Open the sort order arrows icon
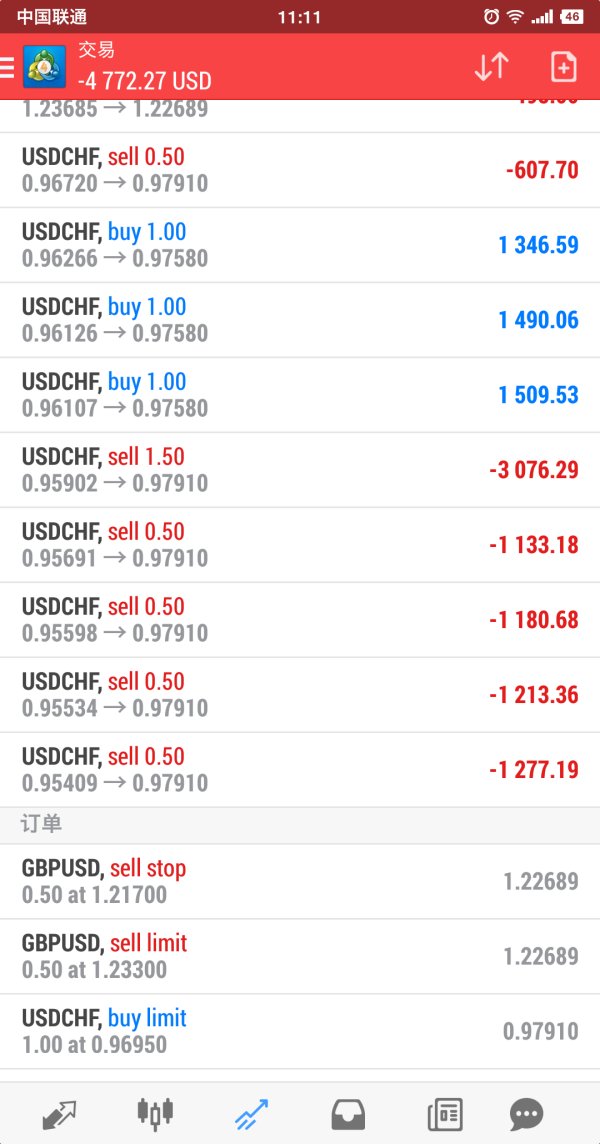This screenshot has height=1144, width=600. click(491, 66)
